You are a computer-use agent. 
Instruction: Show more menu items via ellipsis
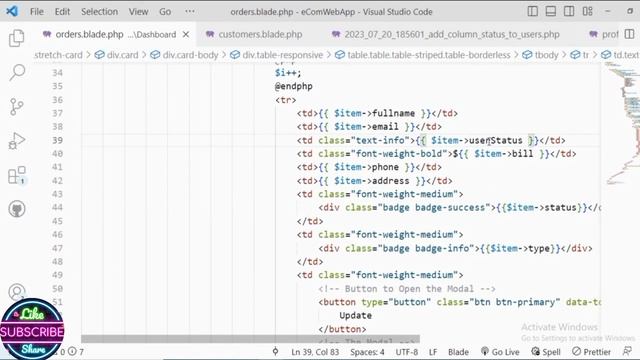190,11
